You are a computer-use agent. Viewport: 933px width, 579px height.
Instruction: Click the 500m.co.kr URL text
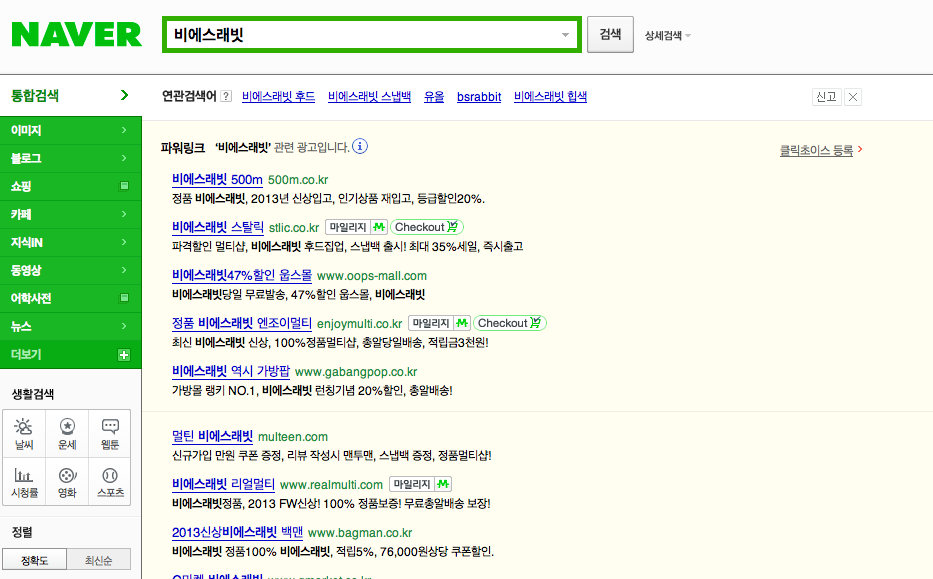(298, 180)
